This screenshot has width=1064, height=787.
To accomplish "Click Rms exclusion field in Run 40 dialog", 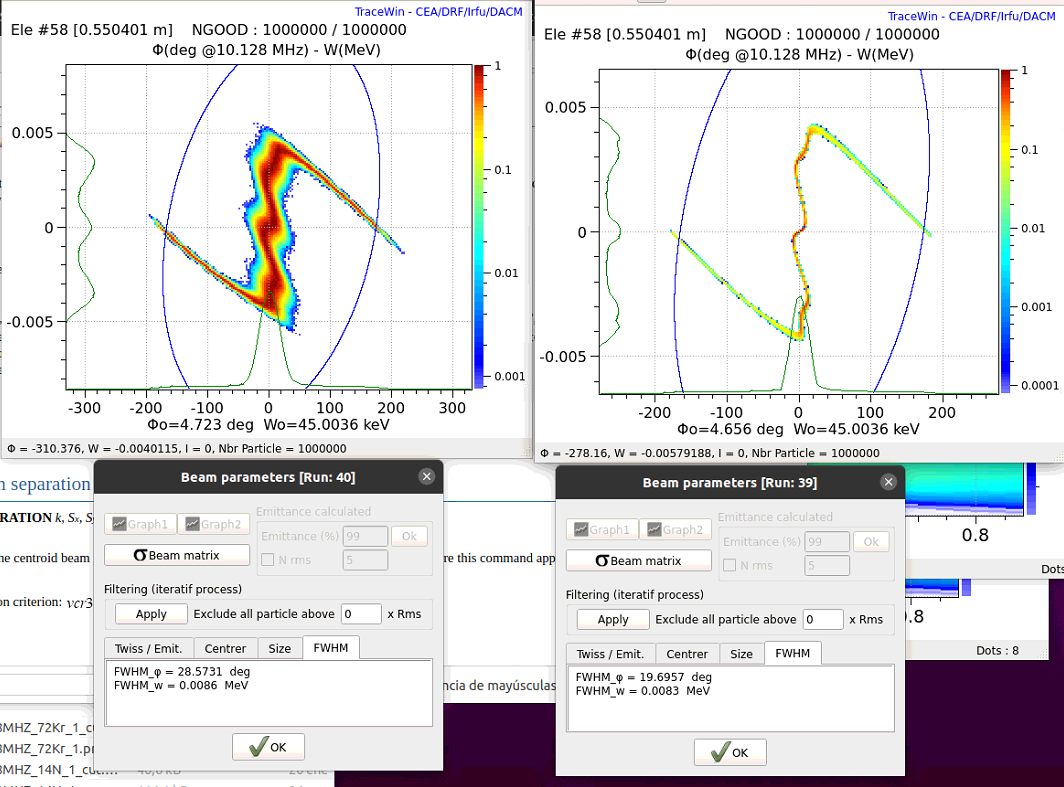I will [361, 614].
